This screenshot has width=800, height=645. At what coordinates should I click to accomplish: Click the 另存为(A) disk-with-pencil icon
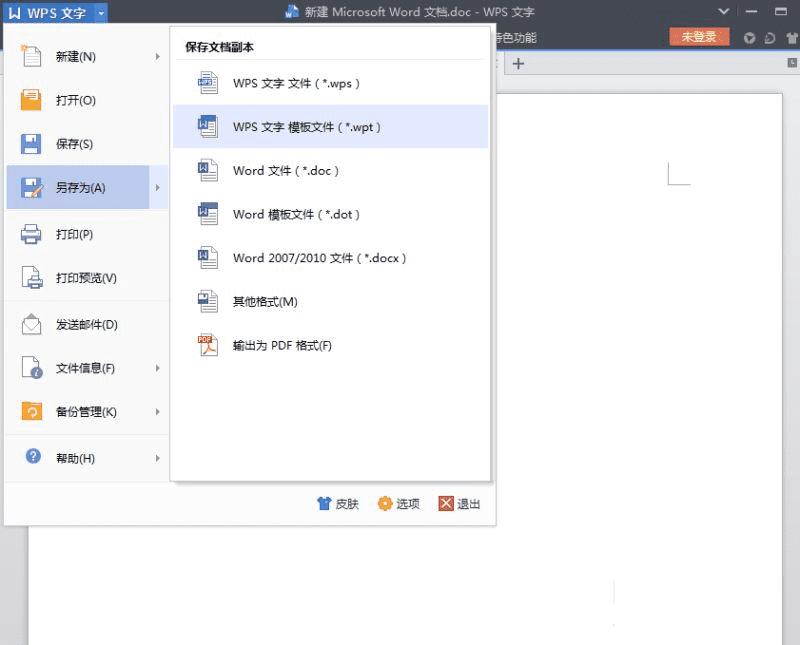(x=32, y=188)
